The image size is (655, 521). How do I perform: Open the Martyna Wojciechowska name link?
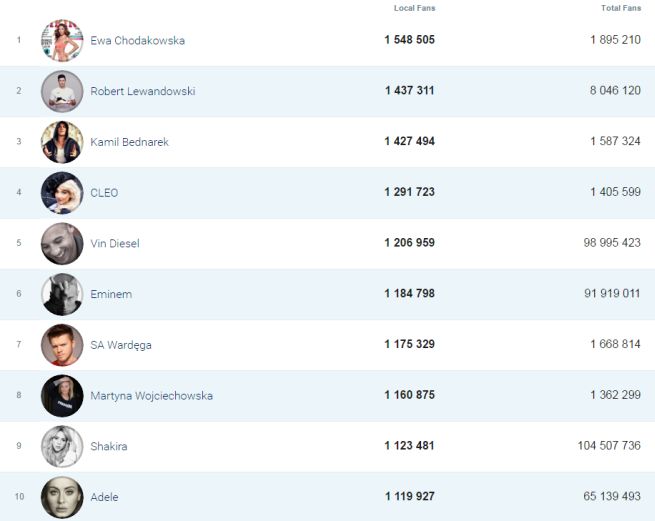tap(151, 396)
